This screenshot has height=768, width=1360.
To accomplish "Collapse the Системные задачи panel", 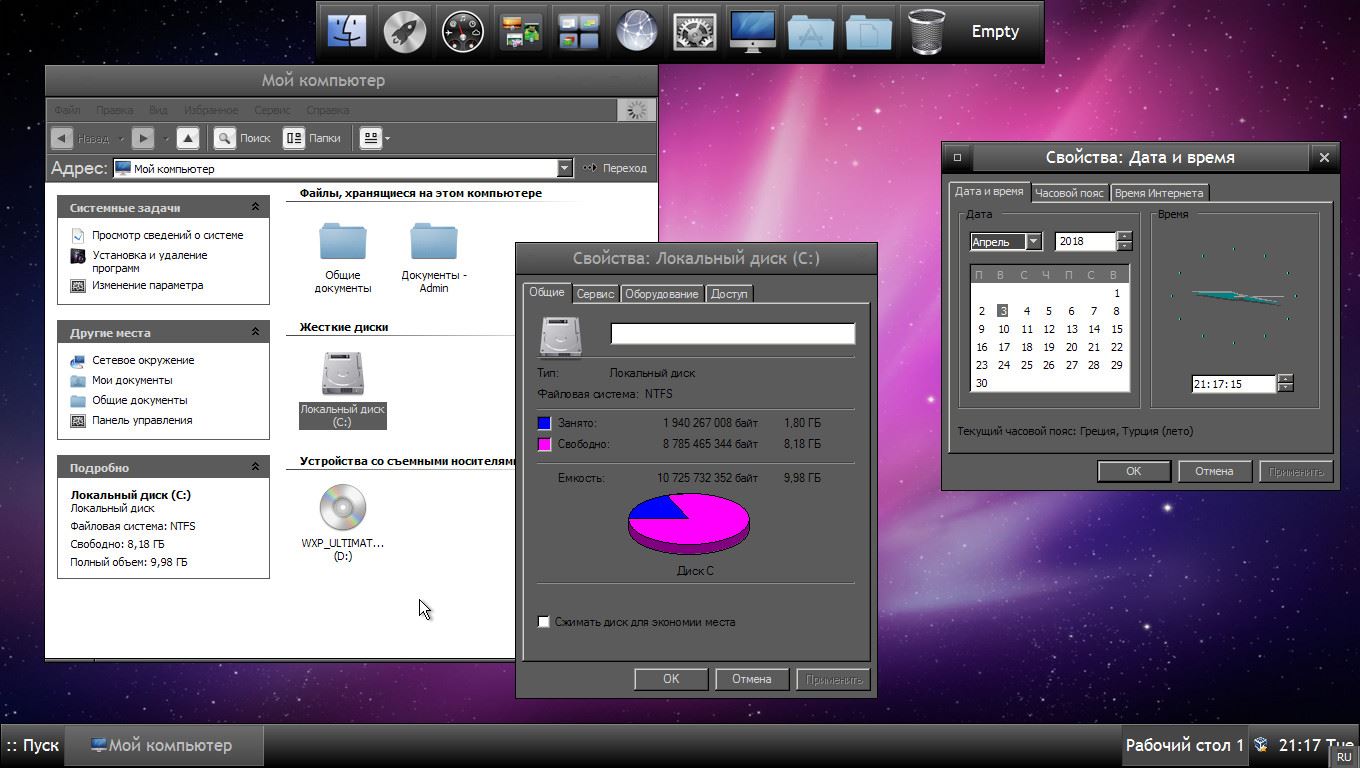I will click(255, 207).
